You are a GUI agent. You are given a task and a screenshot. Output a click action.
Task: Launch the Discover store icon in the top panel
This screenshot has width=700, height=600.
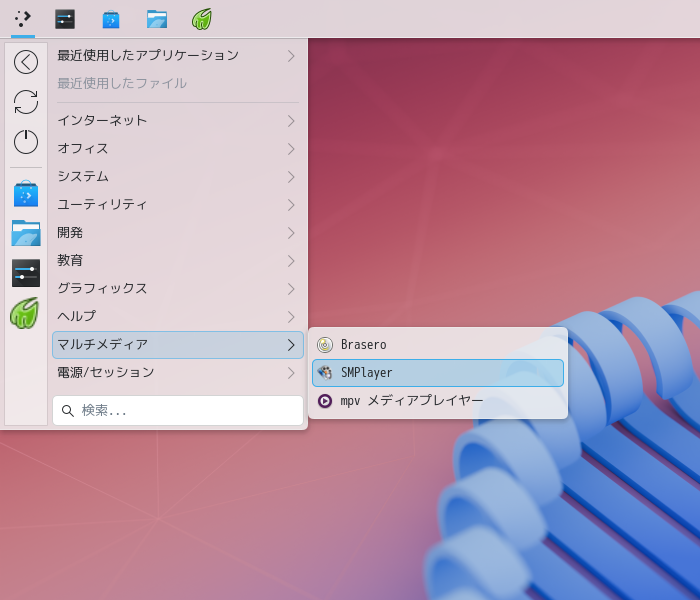111,19
